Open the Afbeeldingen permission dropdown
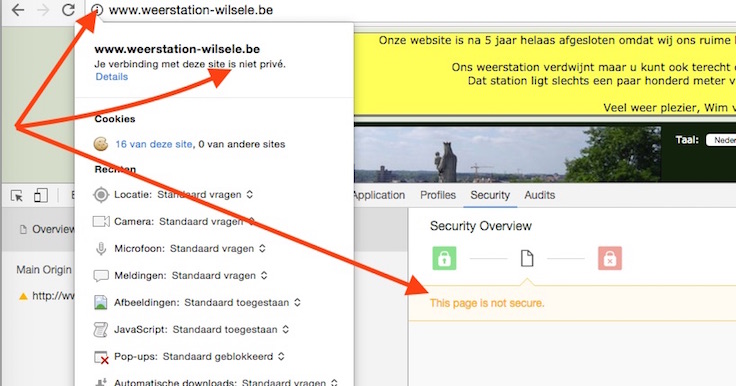736x386 pixels. click(242, 302)
